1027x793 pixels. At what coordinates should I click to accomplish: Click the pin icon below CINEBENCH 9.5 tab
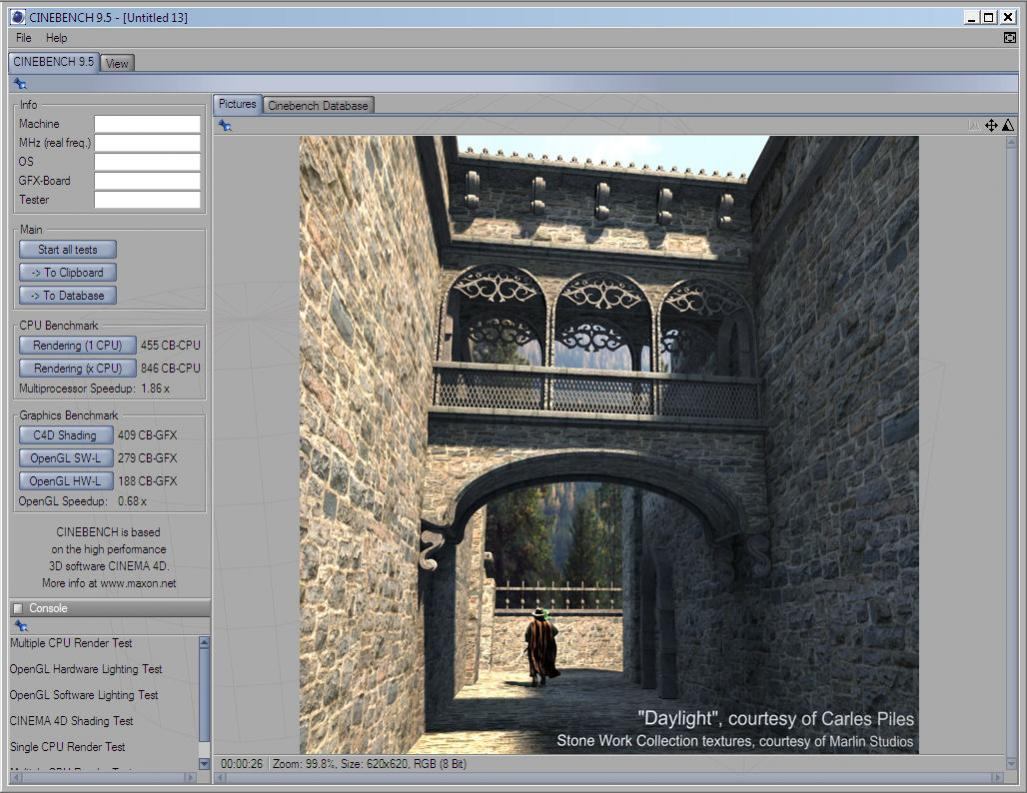click(x=20, y=84)
